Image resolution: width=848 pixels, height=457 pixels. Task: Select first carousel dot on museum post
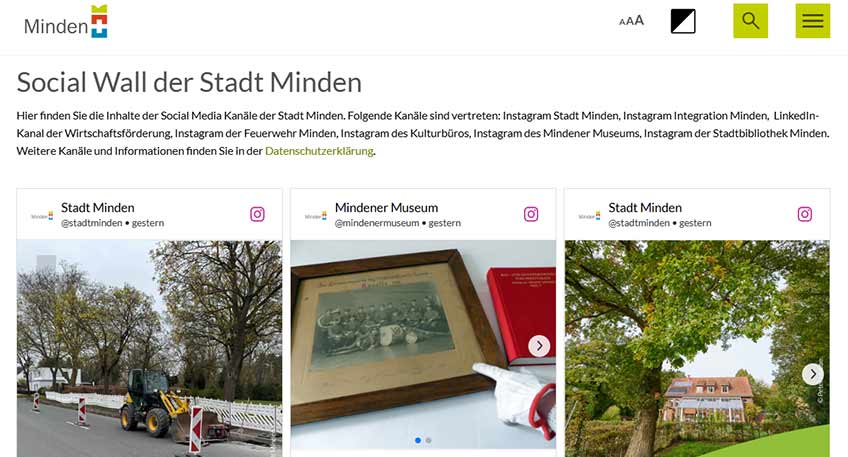coord(418,440)
